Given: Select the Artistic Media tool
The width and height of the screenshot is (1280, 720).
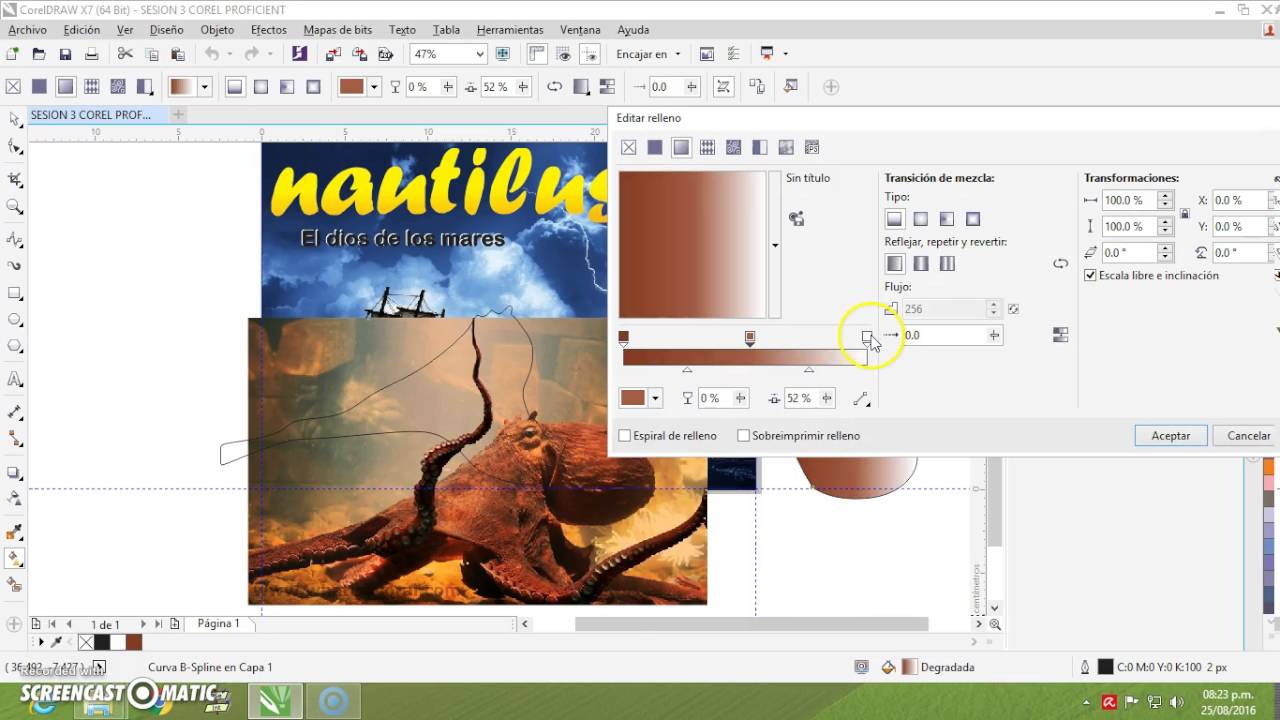Looking at the screenshot, I should [x=15, y=266].
